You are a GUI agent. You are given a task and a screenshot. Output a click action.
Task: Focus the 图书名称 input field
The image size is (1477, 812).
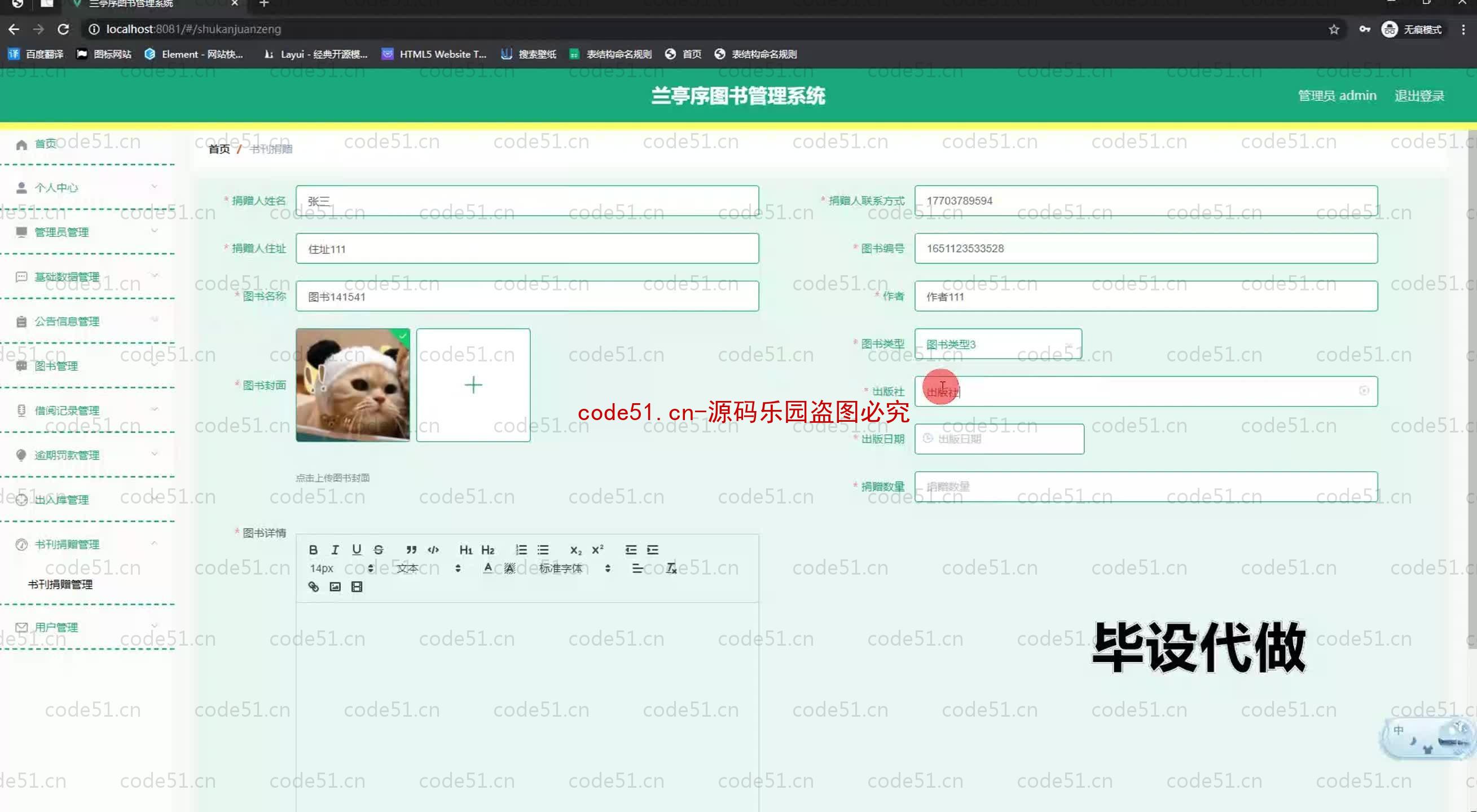click(527, 296)
